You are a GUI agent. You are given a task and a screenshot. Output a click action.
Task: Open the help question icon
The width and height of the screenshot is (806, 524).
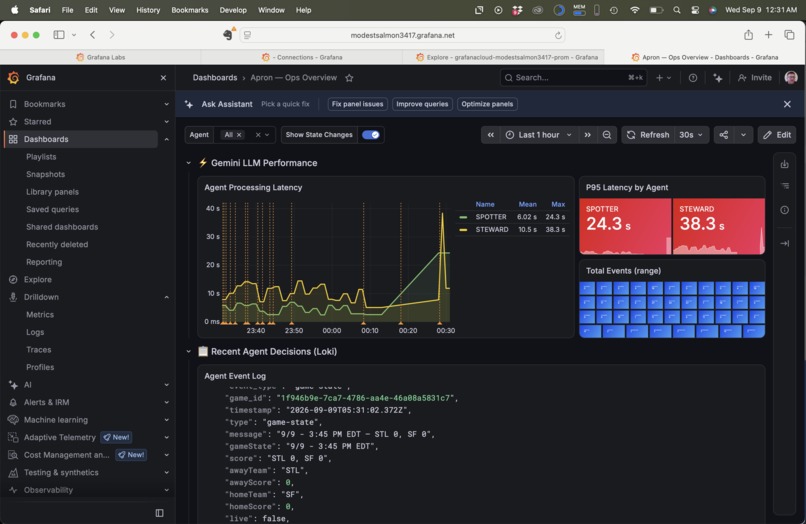point(693,78)
